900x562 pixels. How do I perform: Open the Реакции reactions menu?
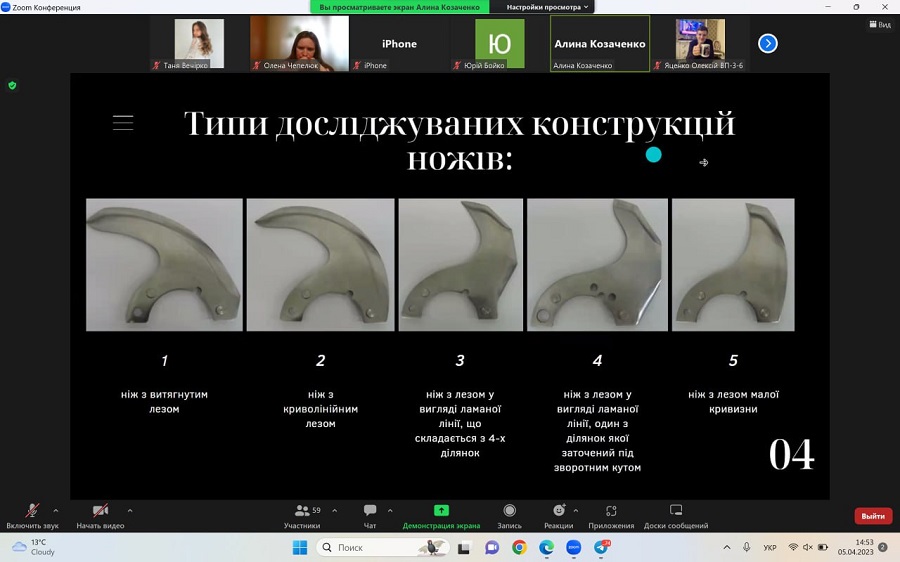click(x=558, y=515)
